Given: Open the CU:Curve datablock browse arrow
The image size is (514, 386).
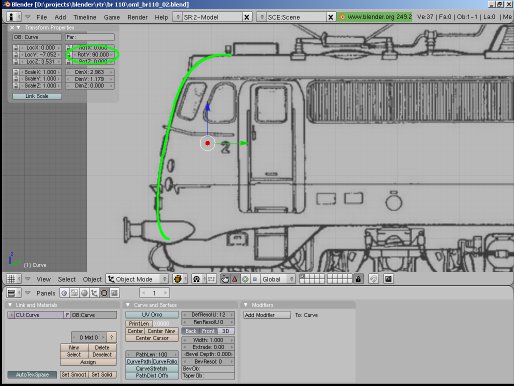Looking at the screenshot, I should pos(11,315).
